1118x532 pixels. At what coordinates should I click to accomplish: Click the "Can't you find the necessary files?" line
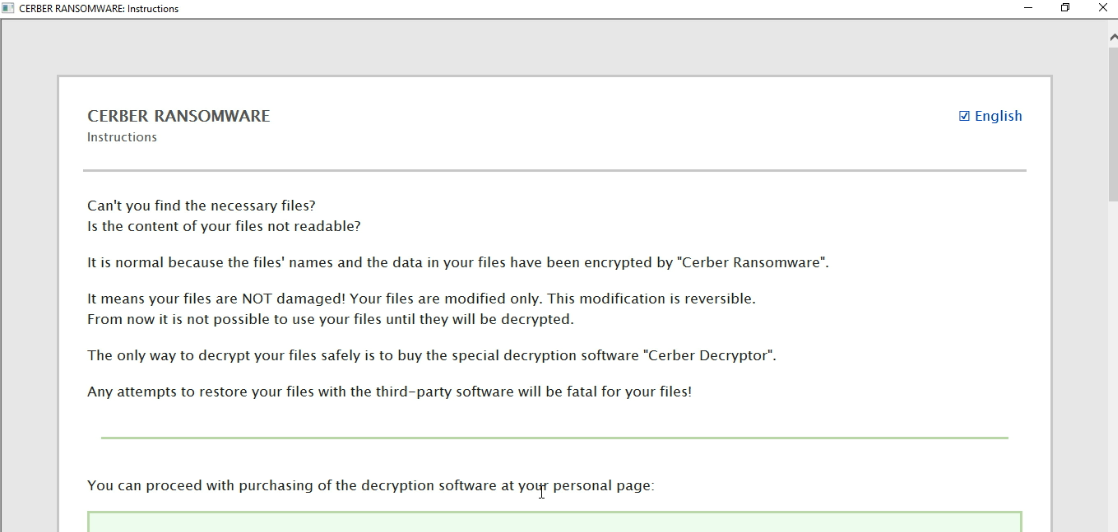(201, 206)
